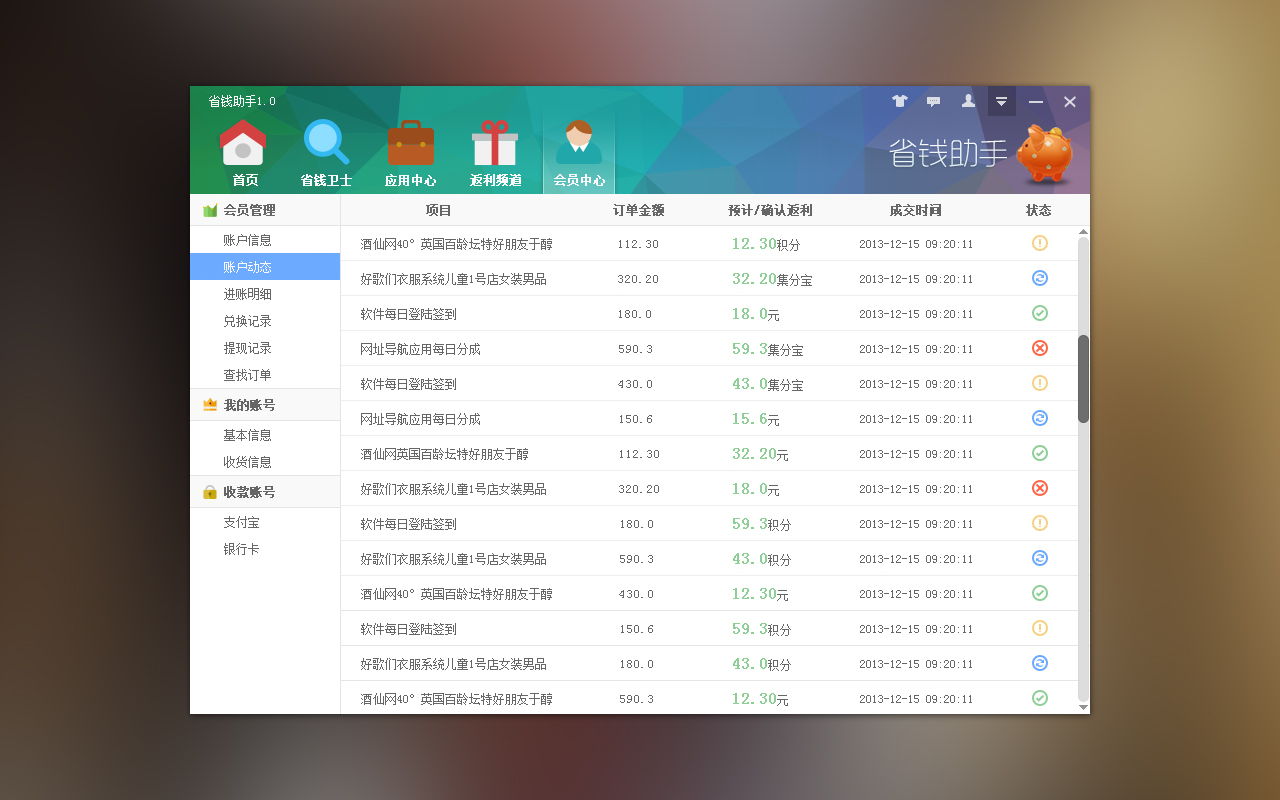This screenshot has height=800, width=1280.
Task: Click the skin T-shirt icon in title bar
Action: click(x=900, y=101)
